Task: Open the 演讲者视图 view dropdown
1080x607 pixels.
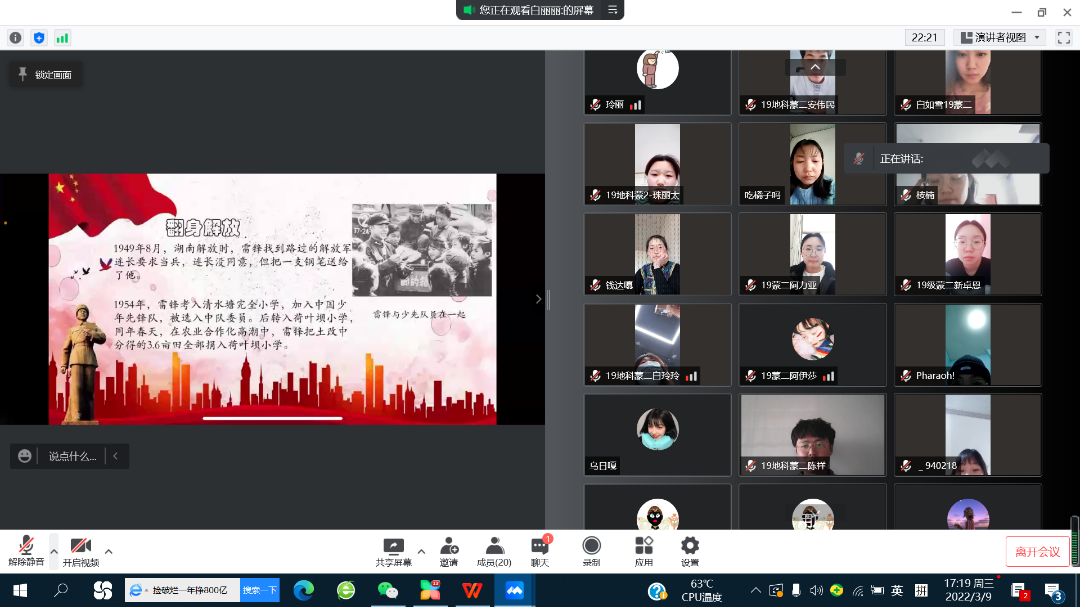Action: pos(1000,38)
